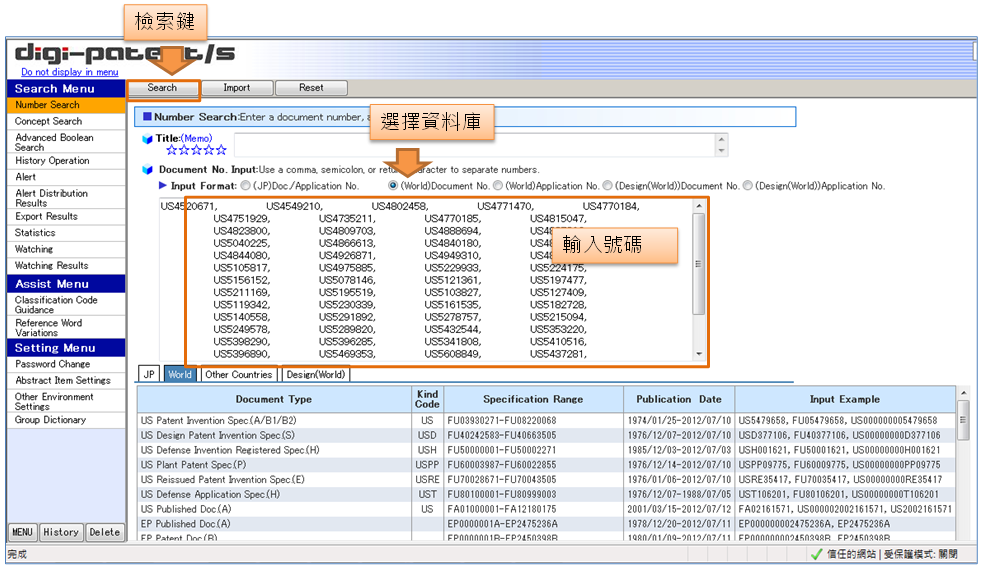The width and height of the screenshot is (983, 569).
Task: Click the title memo text field
Action: pos(474,145)
